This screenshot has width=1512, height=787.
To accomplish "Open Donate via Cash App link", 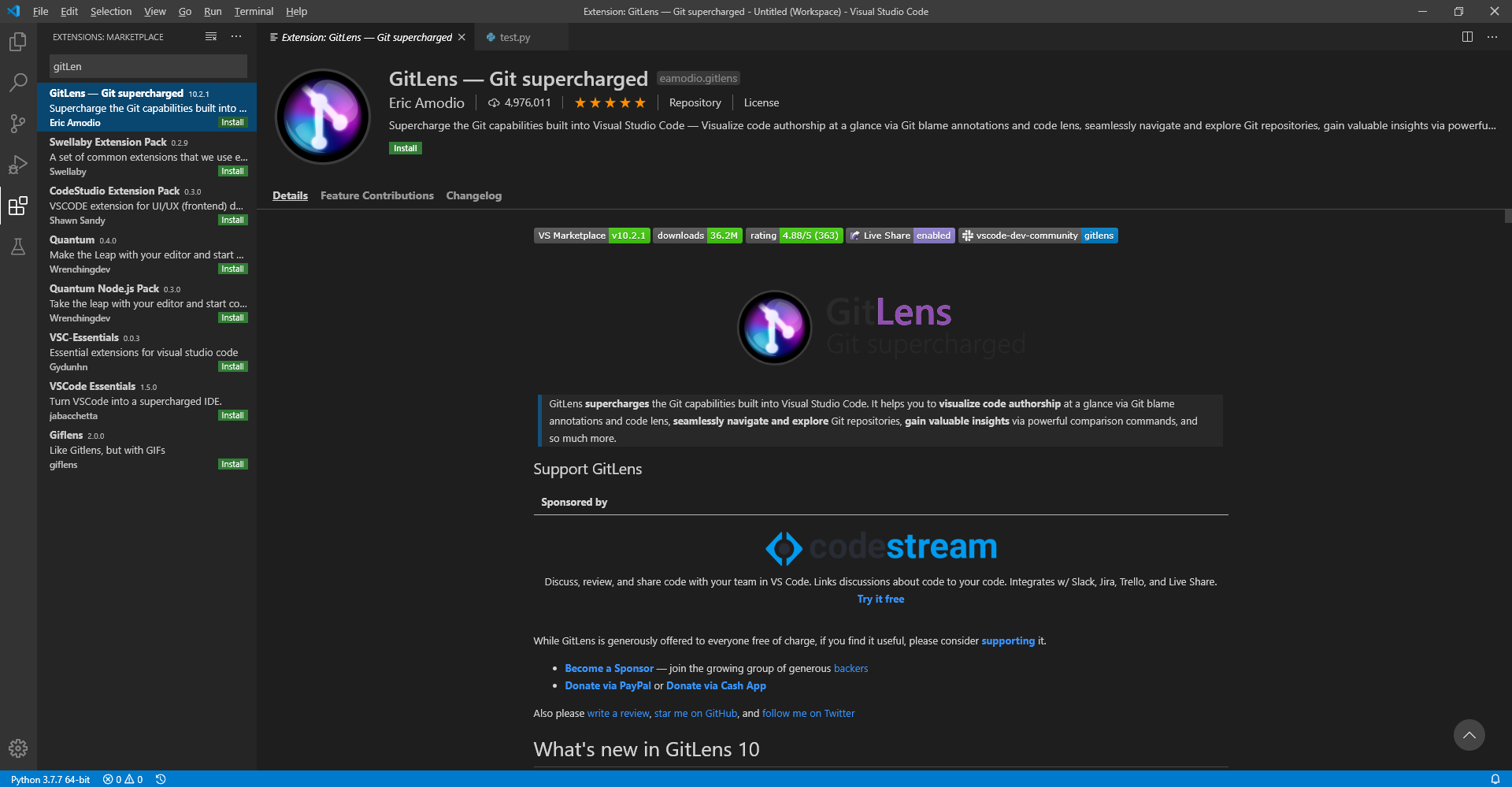I will (x=716, y=685).
